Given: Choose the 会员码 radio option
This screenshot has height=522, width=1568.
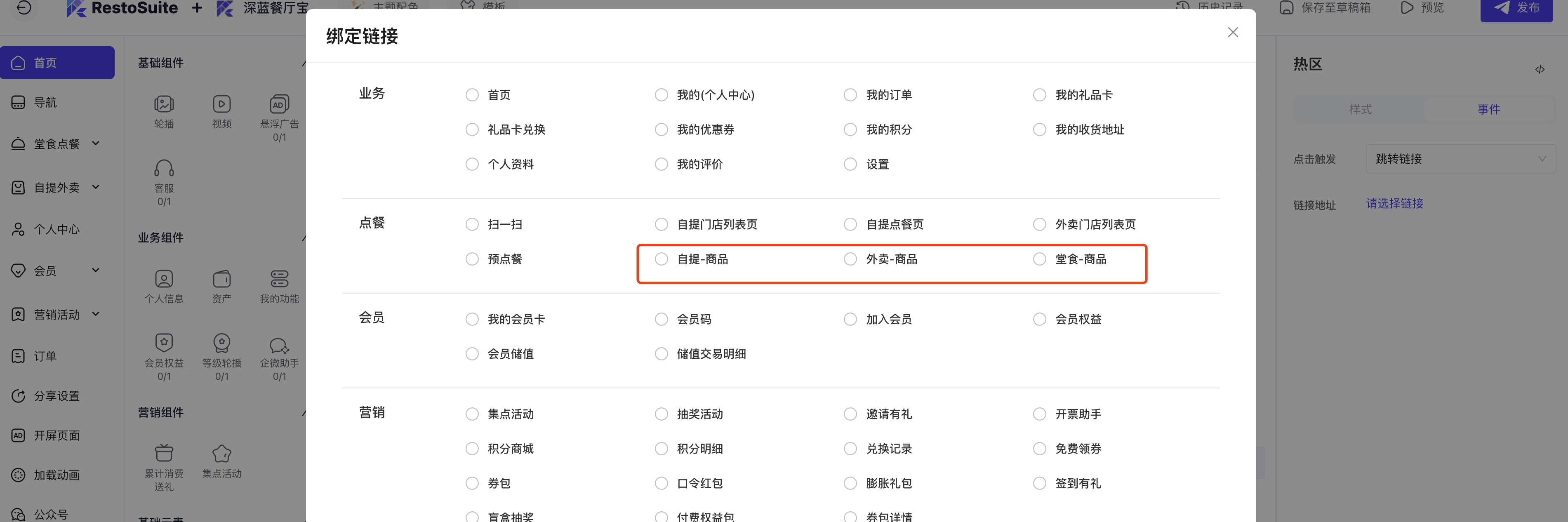Looking at the screenshot, I should [x=661, y=320].
